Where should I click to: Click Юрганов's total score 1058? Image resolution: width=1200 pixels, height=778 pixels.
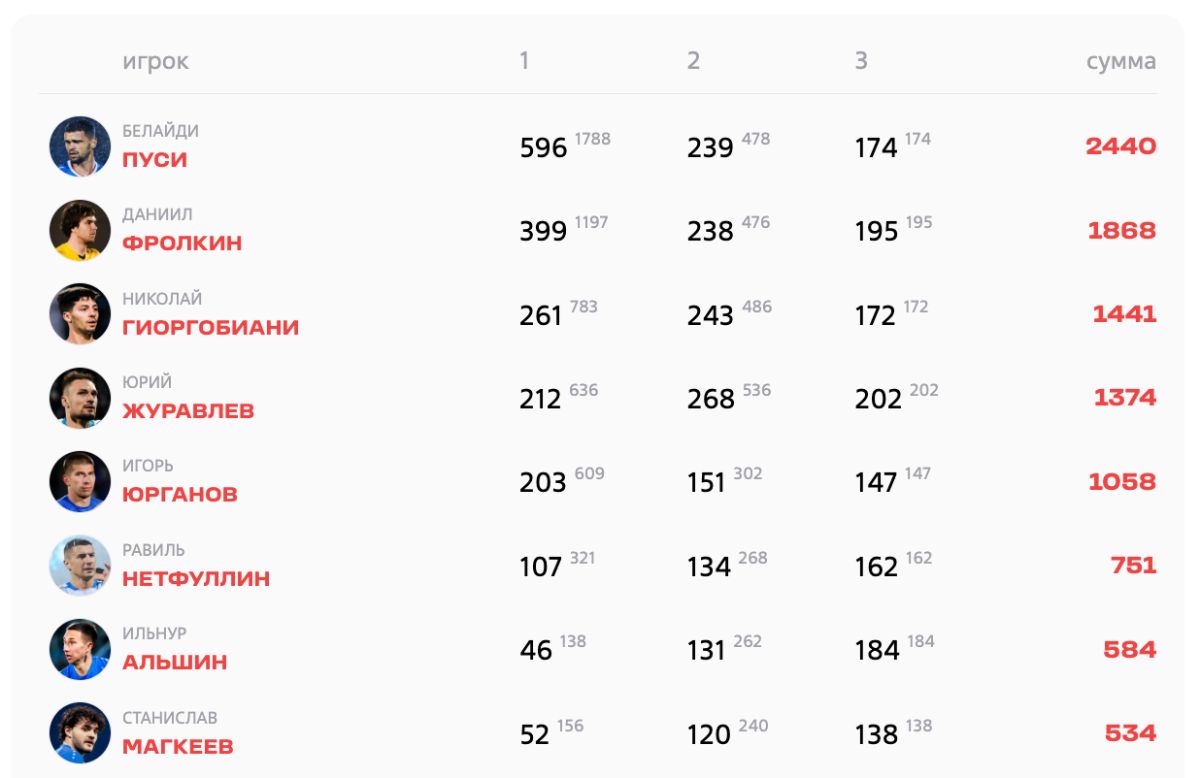pos(1122,482)
